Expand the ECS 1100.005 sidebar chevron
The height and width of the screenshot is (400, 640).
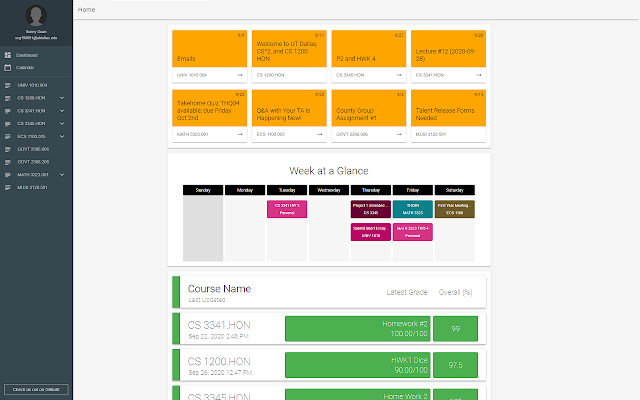pyautogui.click(x=62, y=136)
